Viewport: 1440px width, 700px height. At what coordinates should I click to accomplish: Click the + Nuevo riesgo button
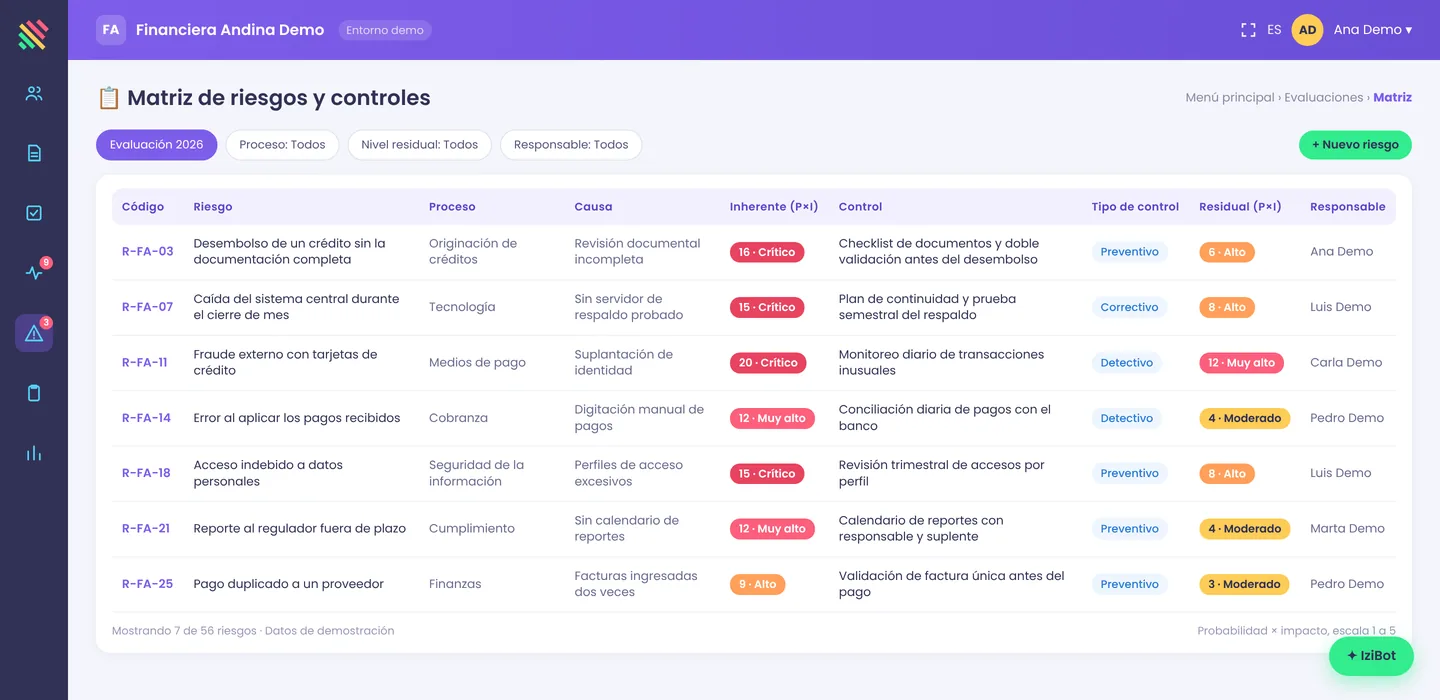[x=1355, y=145]
